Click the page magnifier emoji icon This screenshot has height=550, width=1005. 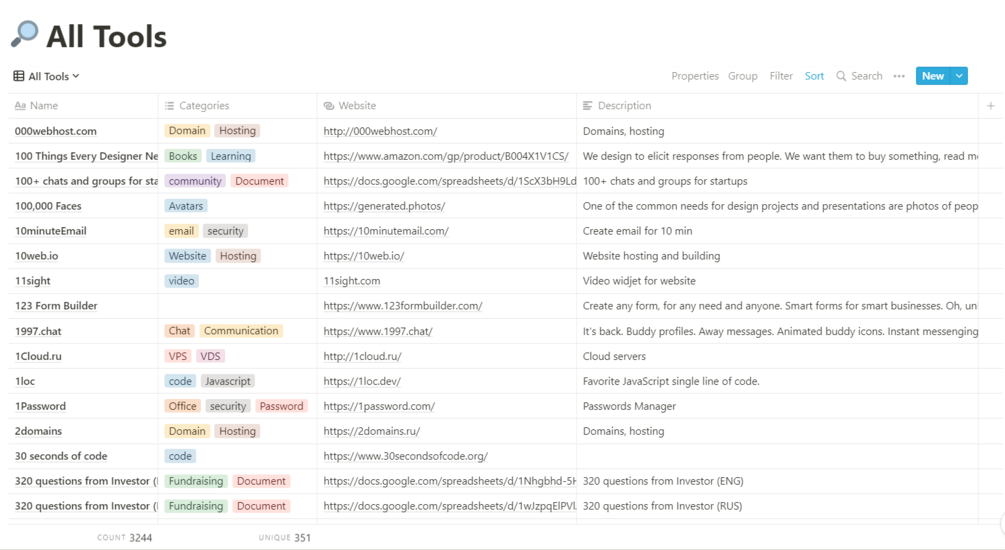coord(24,35)
